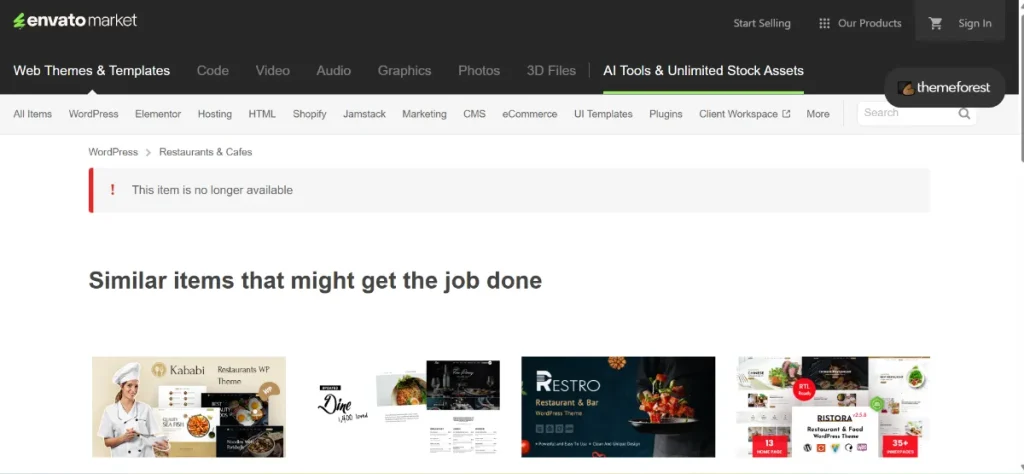Open the CMS submenu
This screenshot has height=474, width=1024.
tap(475, 114)
